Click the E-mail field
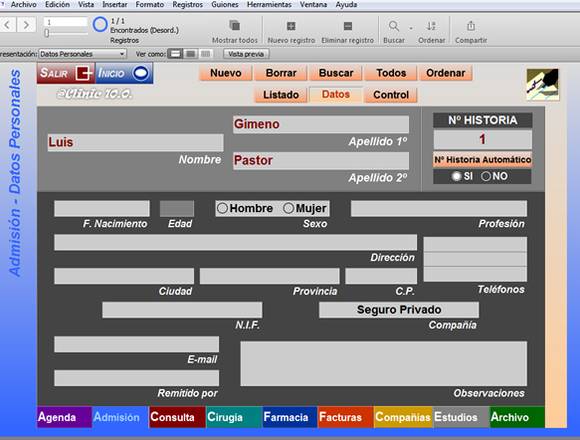Screen dimensions: 580x440 [x=136, y=344]
